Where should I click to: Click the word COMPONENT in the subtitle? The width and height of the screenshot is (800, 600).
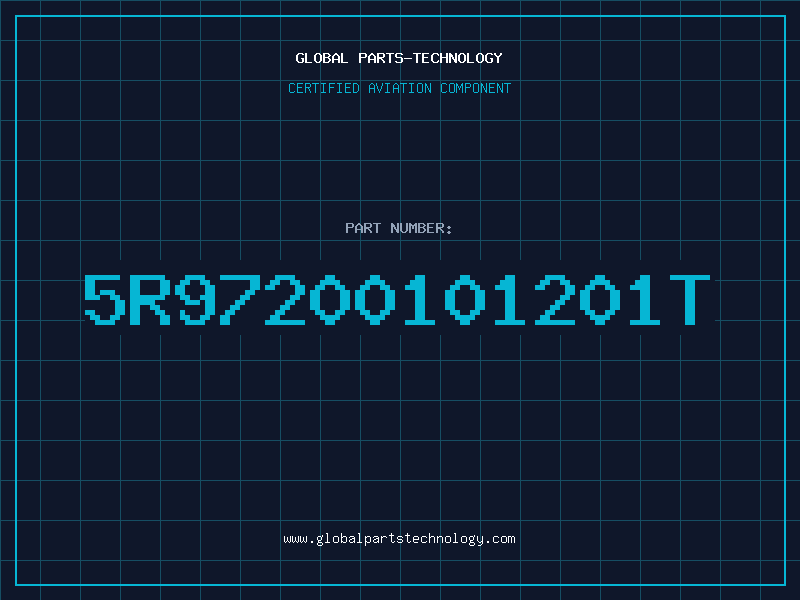click(x=476, y=88)
